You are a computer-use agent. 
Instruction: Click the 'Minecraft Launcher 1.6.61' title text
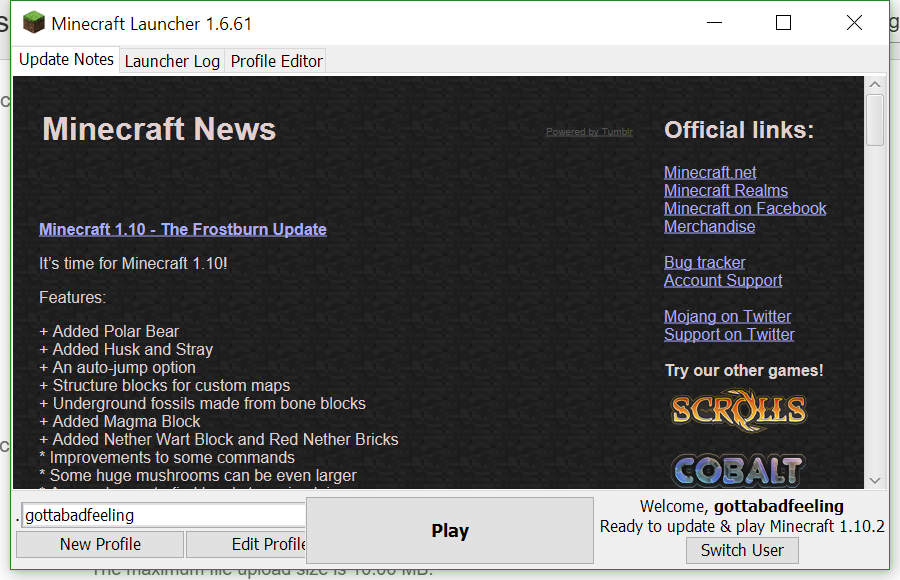pos(152,24)
